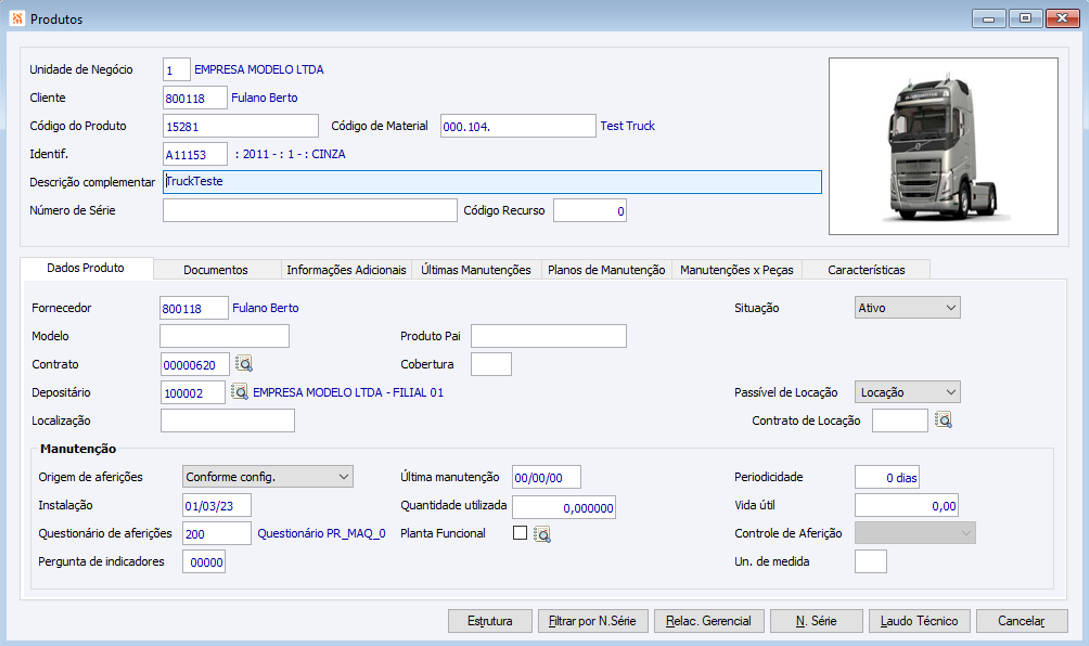1089x646 pixels.
Task: Click the truck product image thumbnail
Action: click(943, 146)
